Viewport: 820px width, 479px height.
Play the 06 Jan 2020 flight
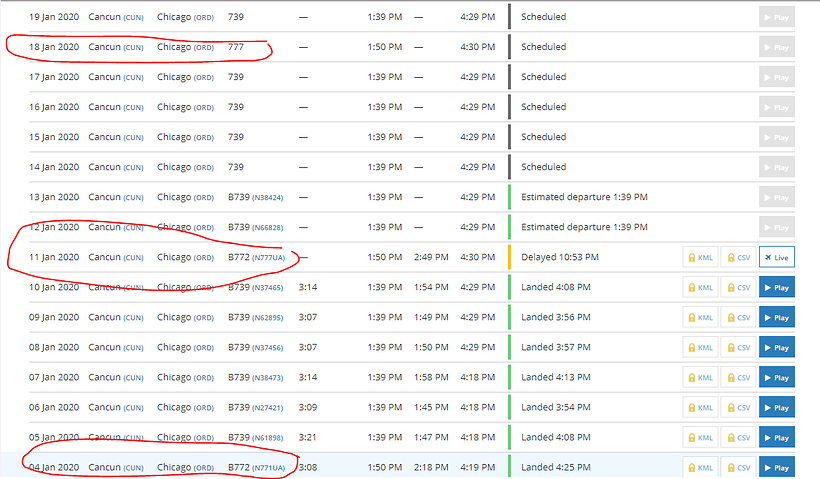[777, 407]
